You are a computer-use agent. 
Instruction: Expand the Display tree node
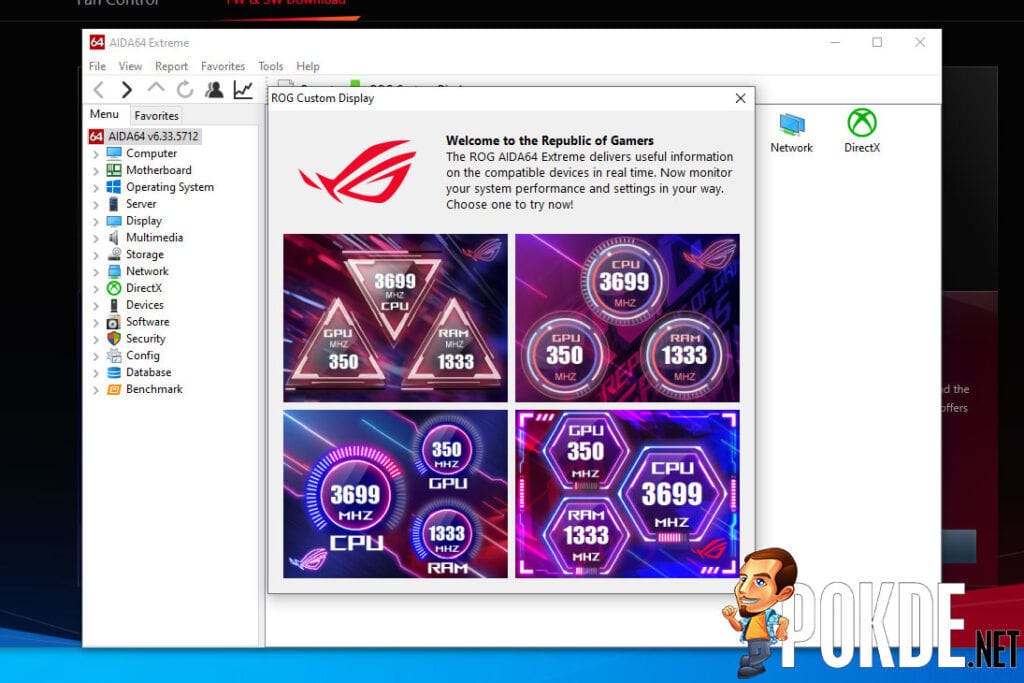(x=96, y=222)
